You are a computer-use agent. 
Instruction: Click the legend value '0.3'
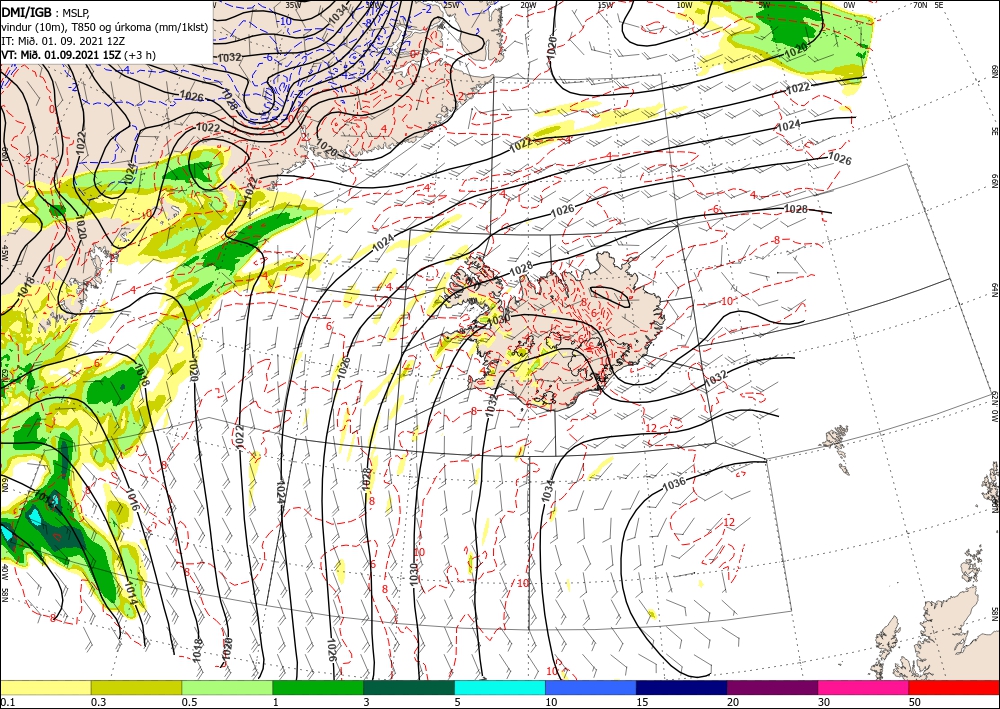tap(98, 702)
